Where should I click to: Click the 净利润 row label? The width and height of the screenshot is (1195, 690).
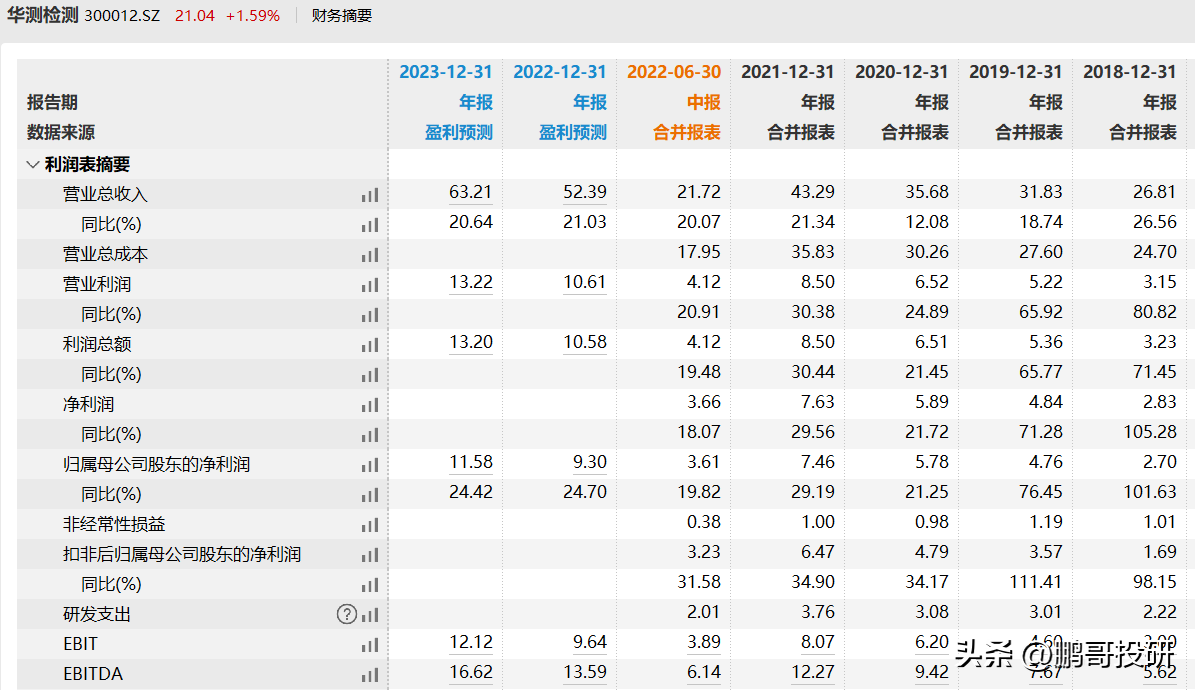88,405
